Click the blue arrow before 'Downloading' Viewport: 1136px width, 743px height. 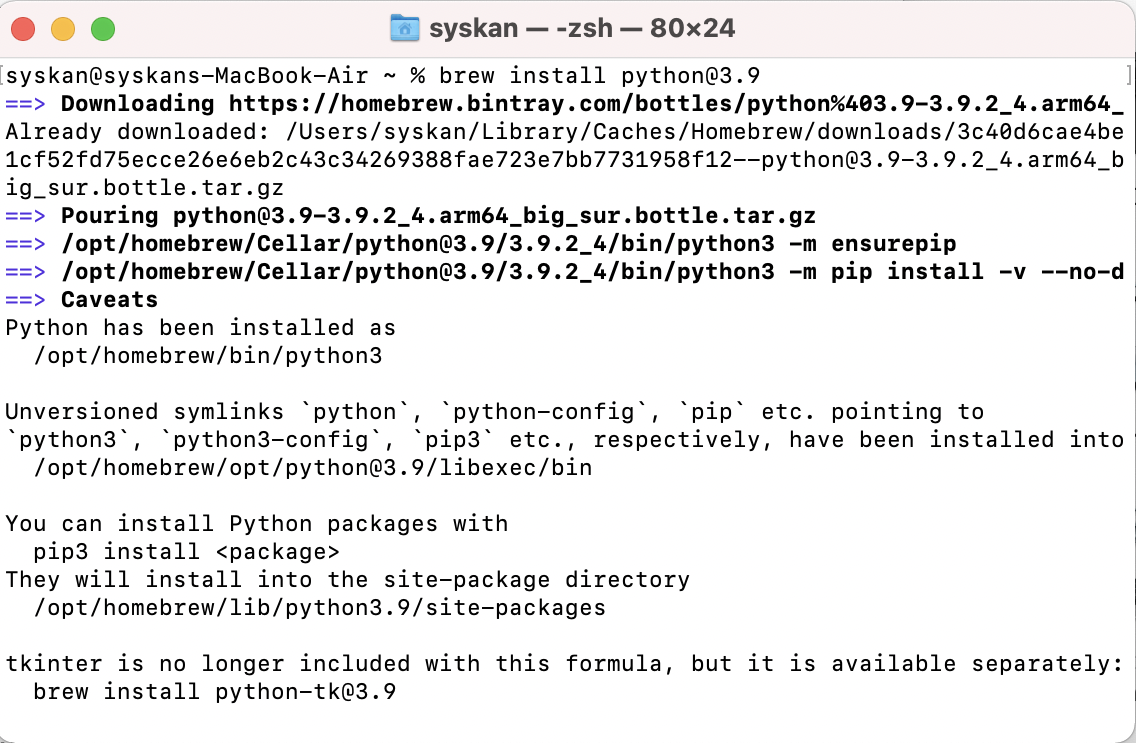25,104
